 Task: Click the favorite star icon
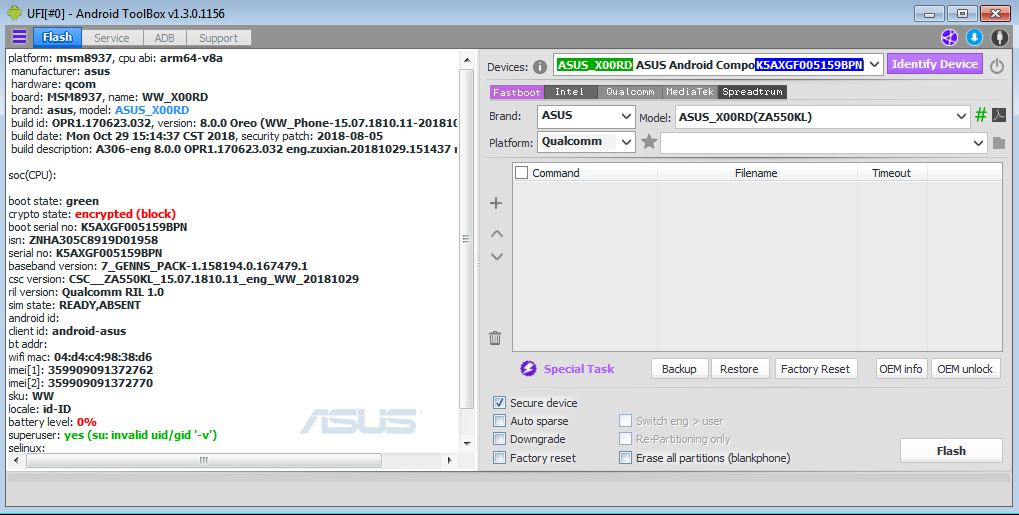[649, 141]
